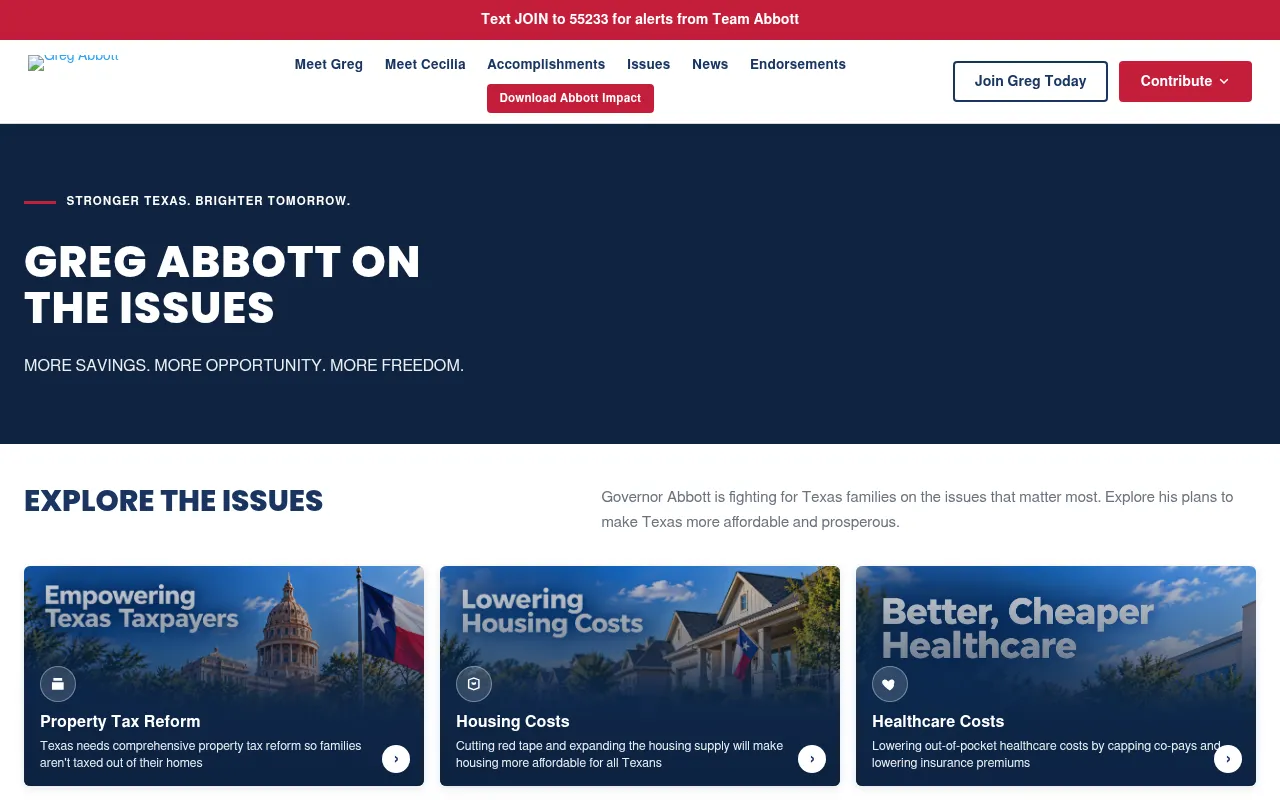The height and width of the screenshot is (800, 1280).
Task: Open the Housing Costs heading link
Action: pos(512,721)
